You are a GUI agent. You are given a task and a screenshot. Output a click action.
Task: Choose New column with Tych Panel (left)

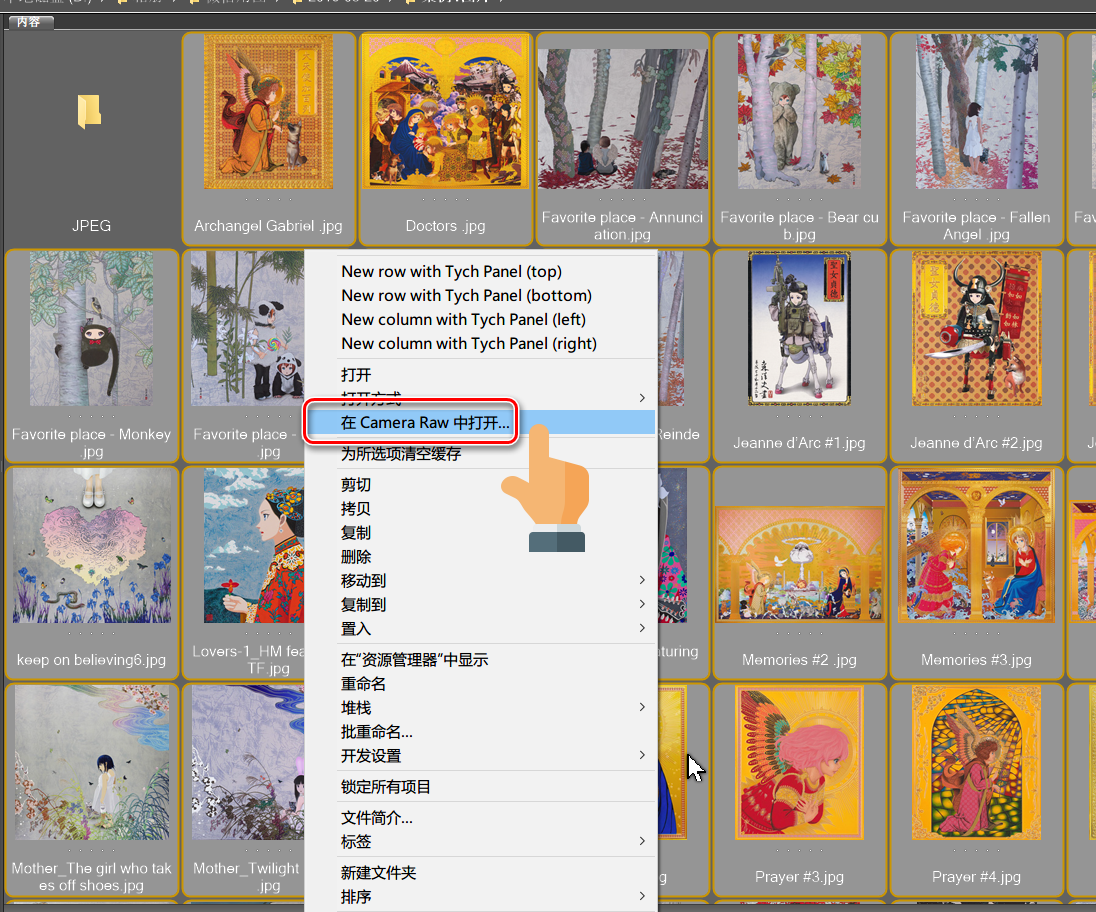(463, 319)
